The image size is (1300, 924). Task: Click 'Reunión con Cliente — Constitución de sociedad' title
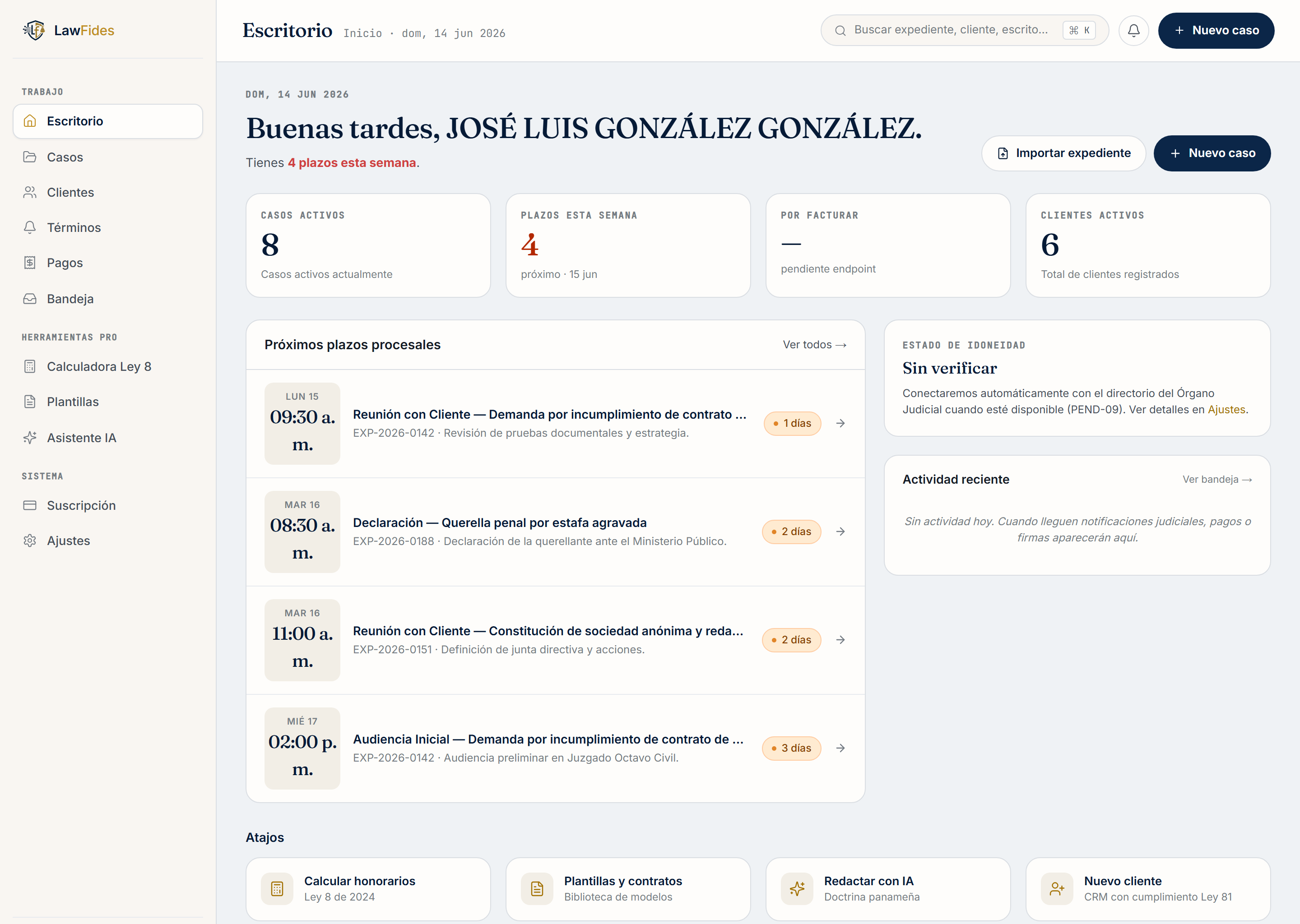548,631
